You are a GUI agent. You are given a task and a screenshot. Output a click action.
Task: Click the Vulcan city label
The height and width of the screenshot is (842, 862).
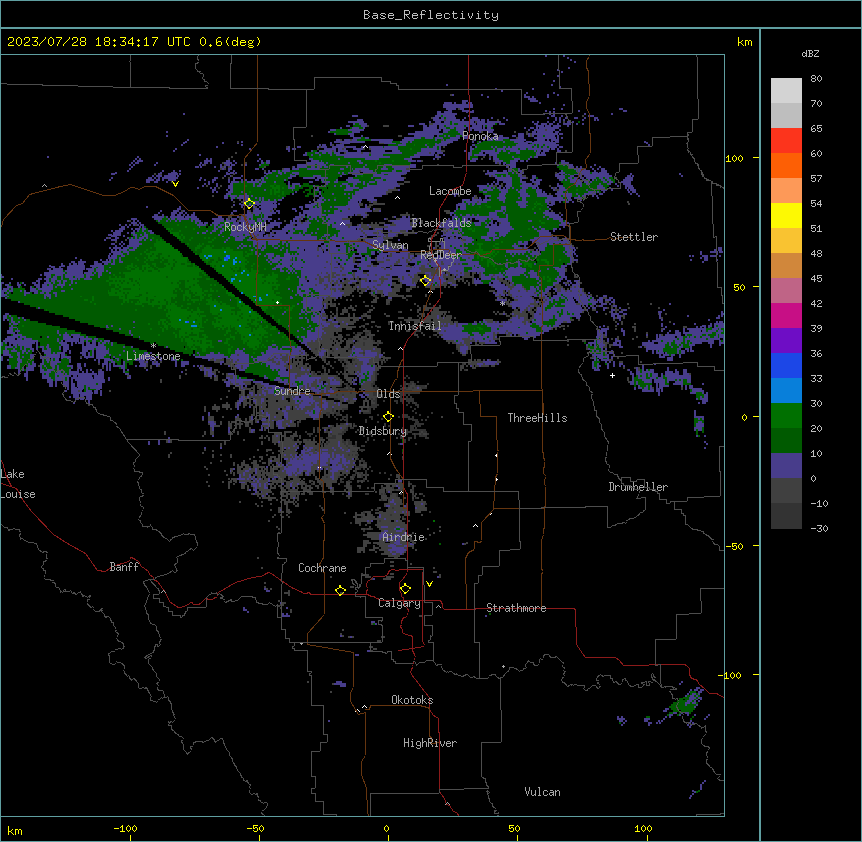(x=543, y=792)
